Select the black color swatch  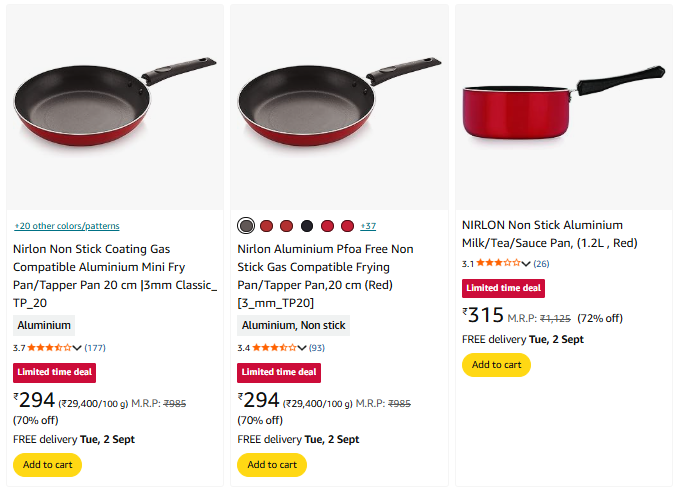pyautogui.click(x=307, y=226)
